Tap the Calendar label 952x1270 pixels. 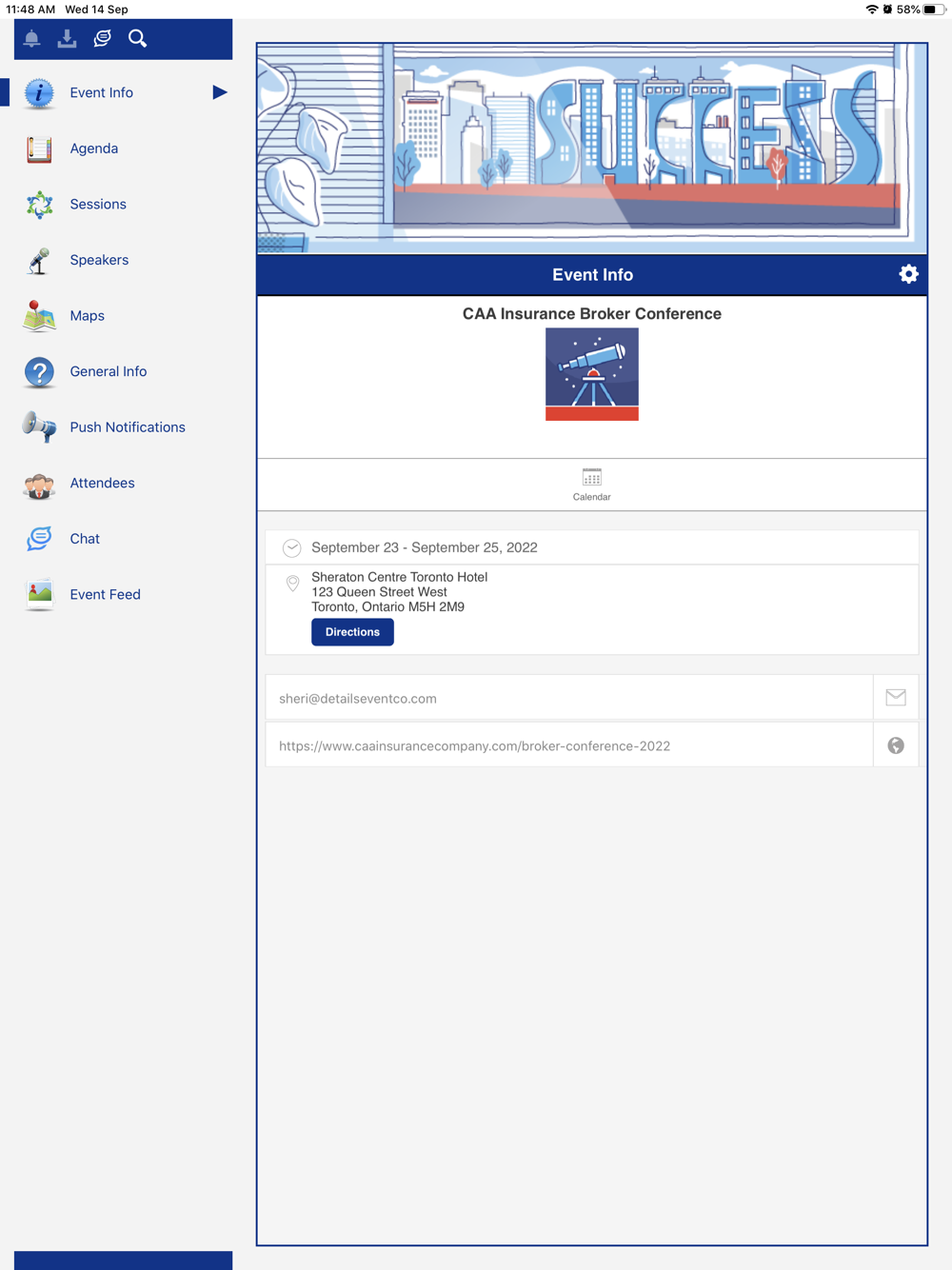[x=592, y=497]
